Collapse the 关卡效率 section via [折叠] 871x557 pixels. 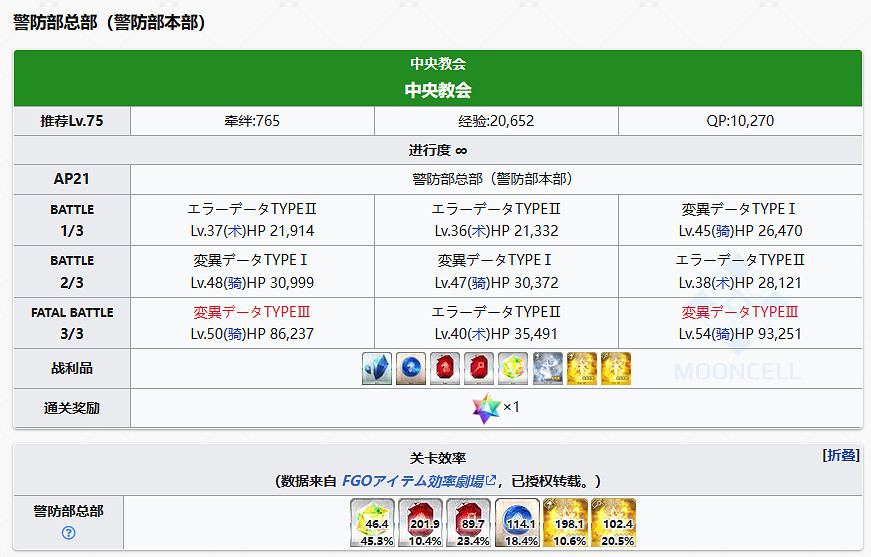click(841, 455)
